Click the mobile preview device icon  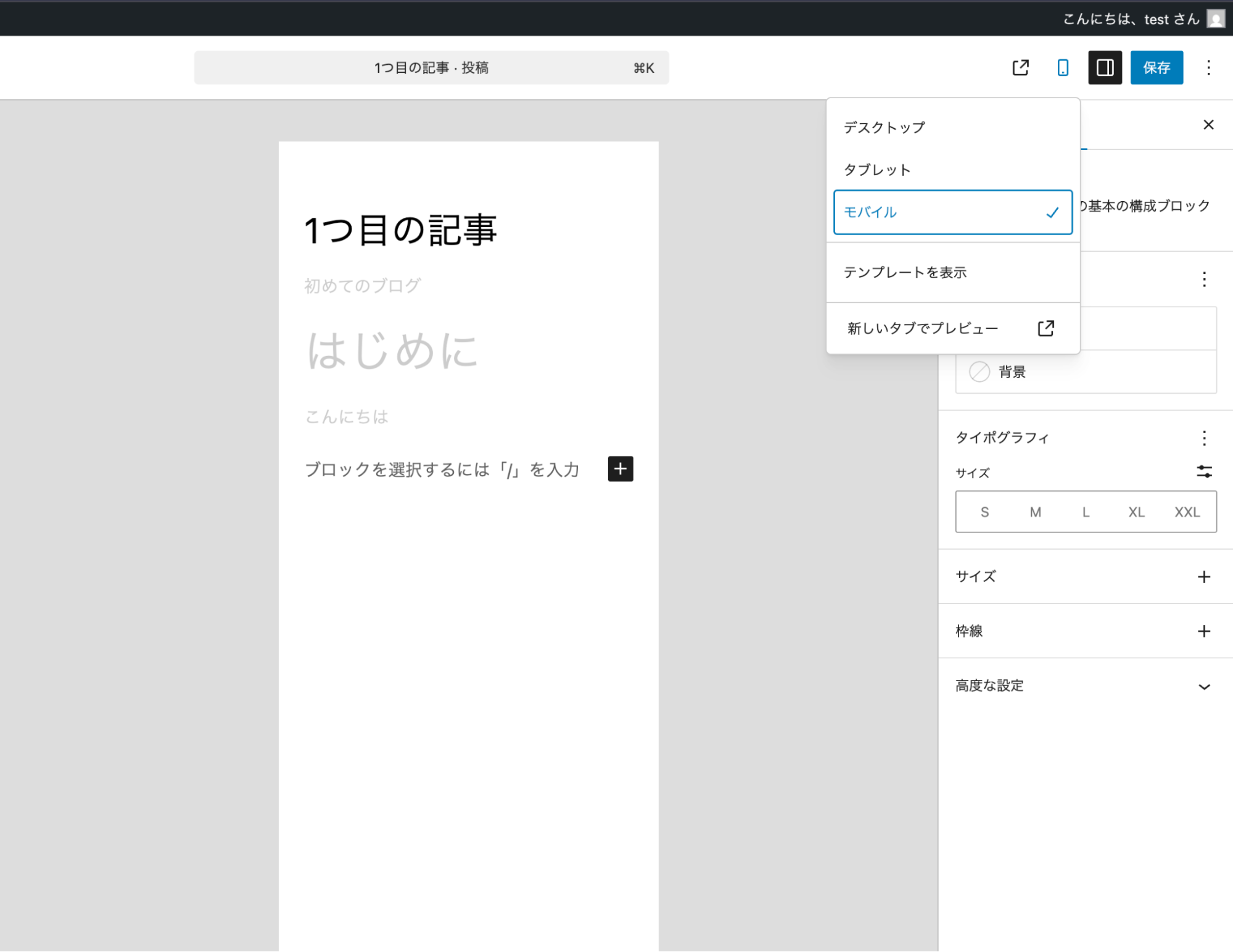(x=1063, y=68)
